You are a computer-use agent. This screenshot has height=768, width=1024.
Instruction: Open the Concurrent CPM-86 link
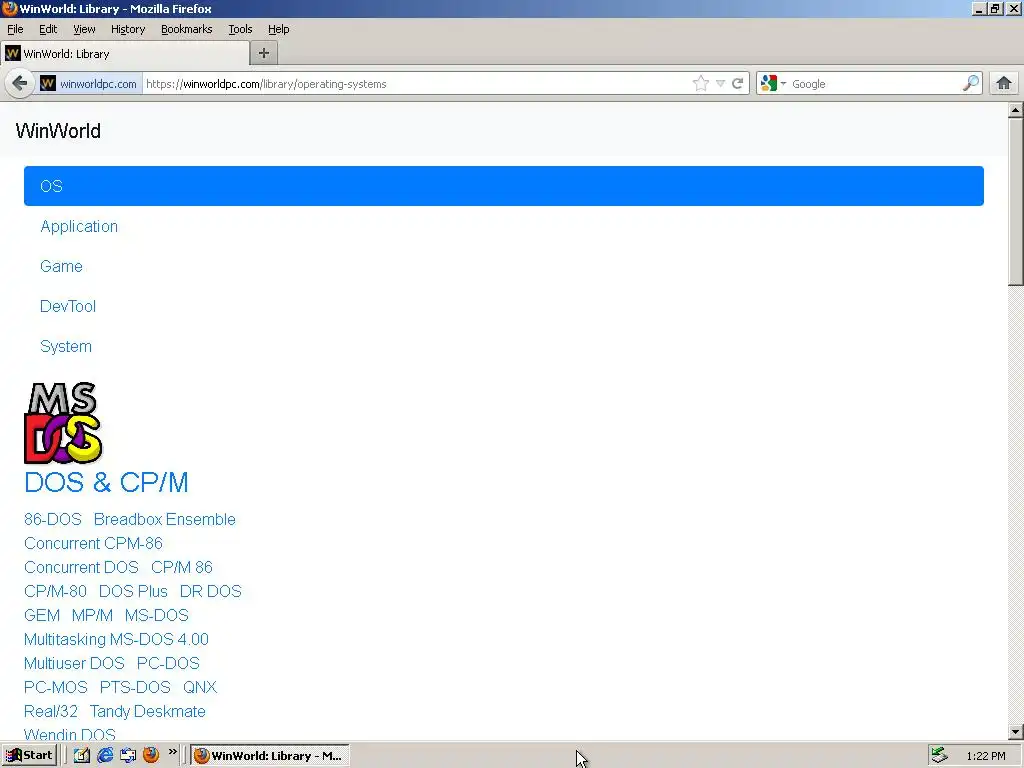tap(93, 543)
